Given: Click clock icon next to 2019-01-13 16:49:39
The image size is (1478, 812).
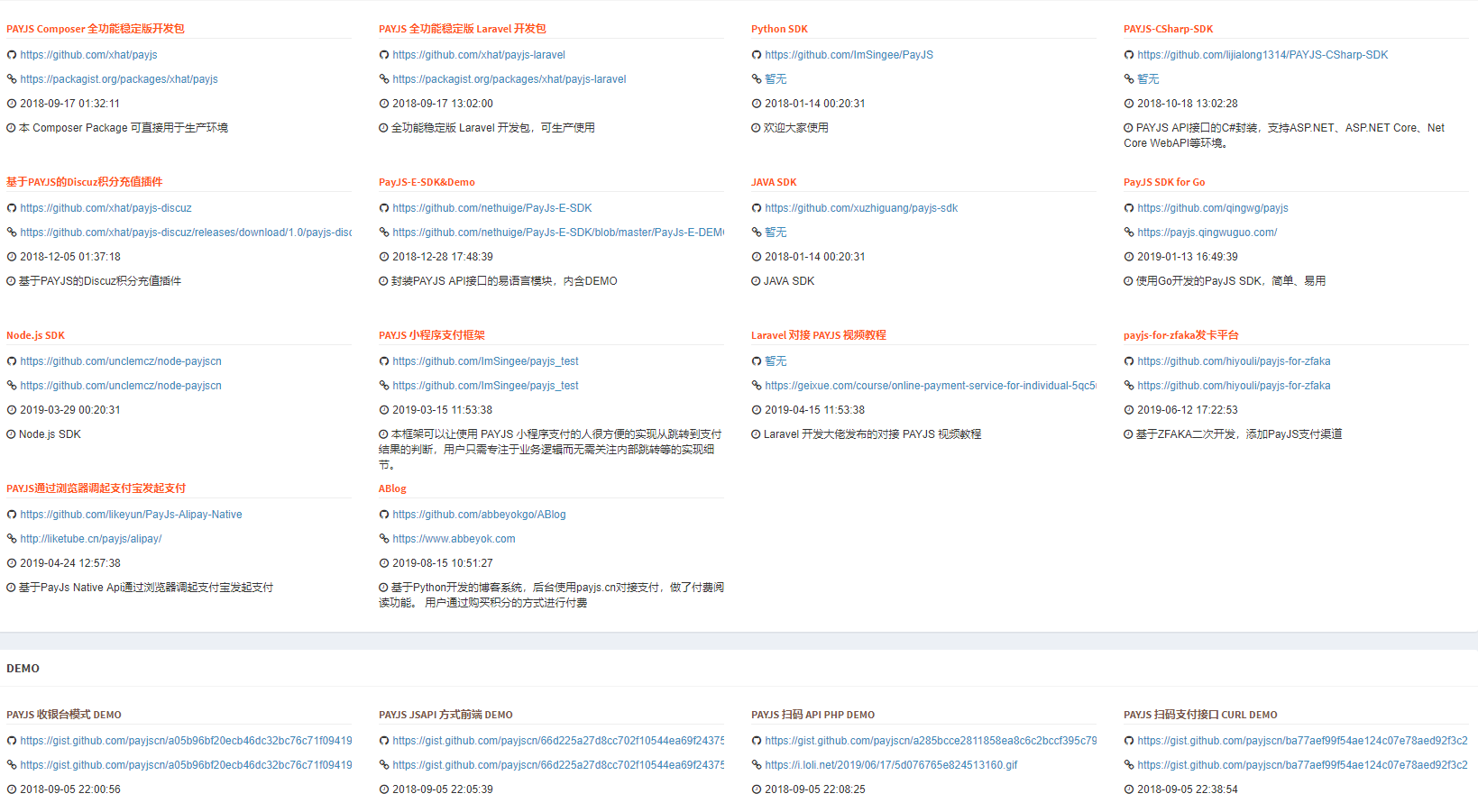Looking at the screenshot, I should pyautogui.click(x=1129, y=257).
